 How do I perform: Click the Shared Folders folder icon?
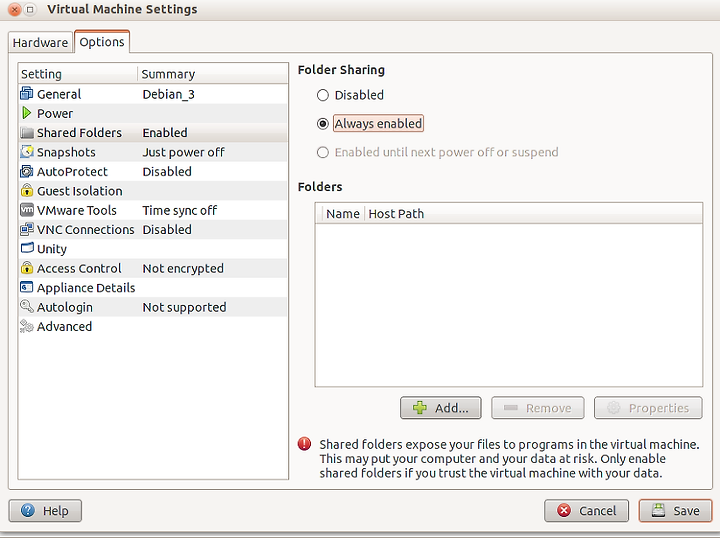pyautogui.click(x=27, y=133)
